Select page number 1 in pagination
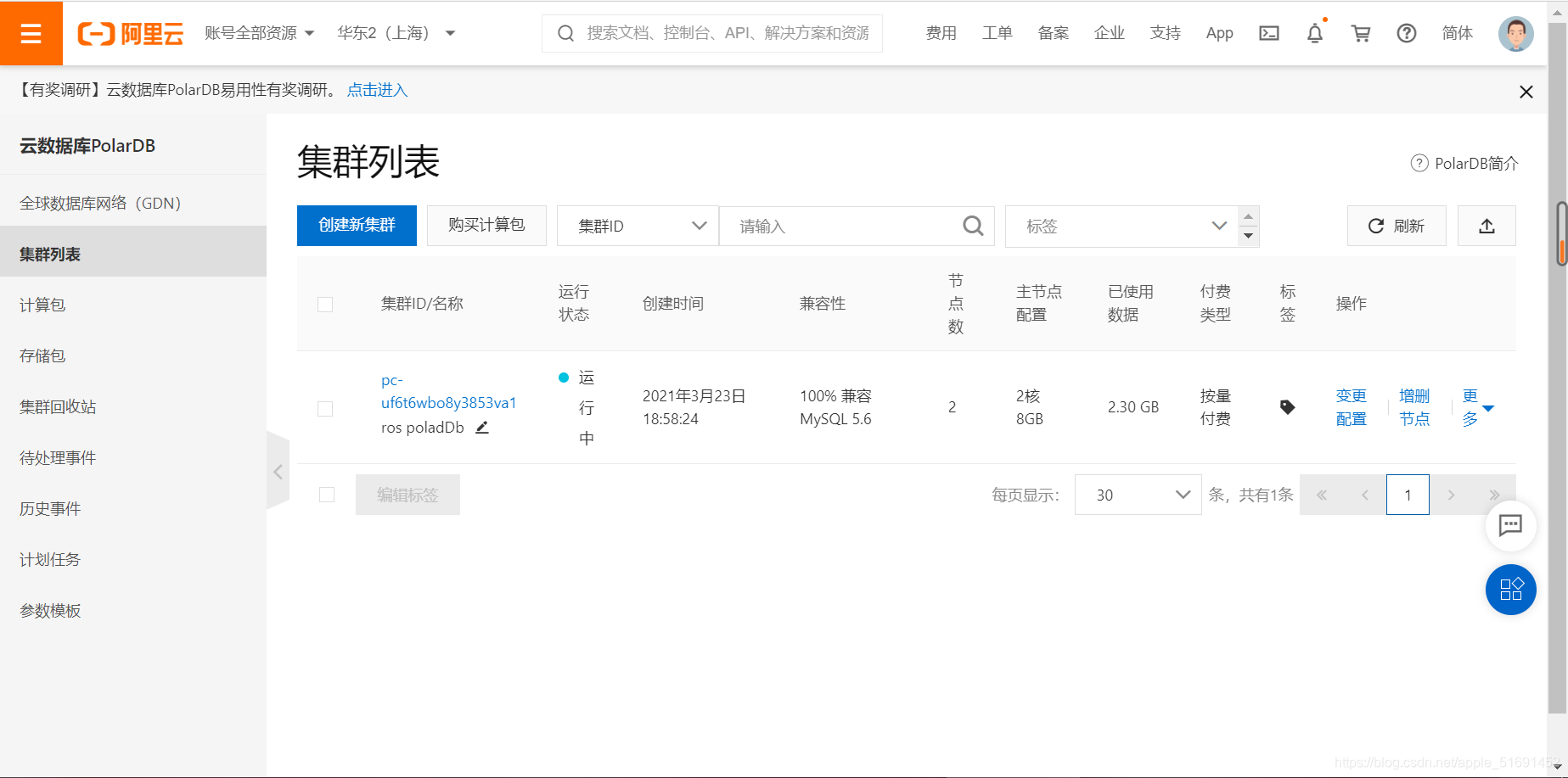1568x778 pixels. [1408, 495]
